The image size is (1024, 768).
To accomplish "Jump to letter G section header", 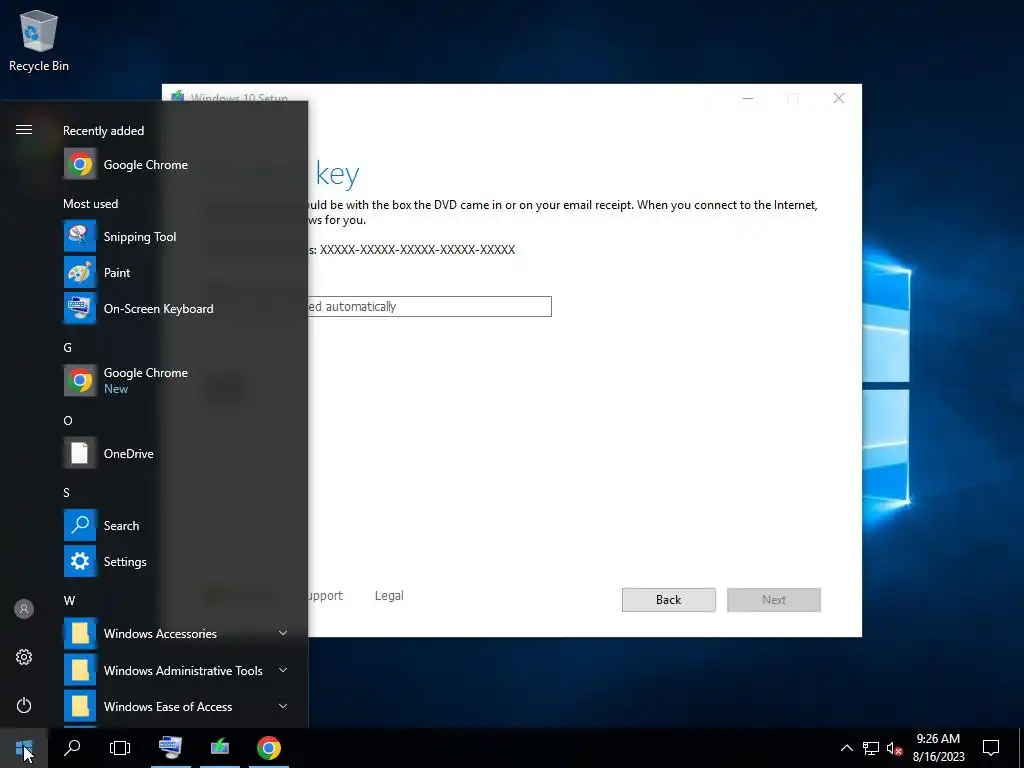I will (67, 347).
